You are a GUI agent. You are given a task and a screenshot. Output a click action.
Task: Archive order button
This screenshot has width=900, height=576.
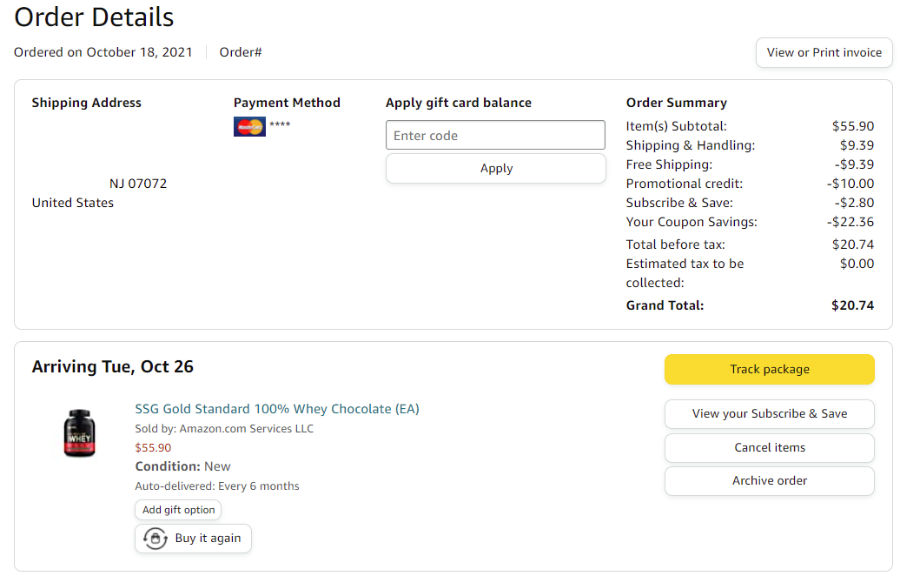click(x=769, y=481)
